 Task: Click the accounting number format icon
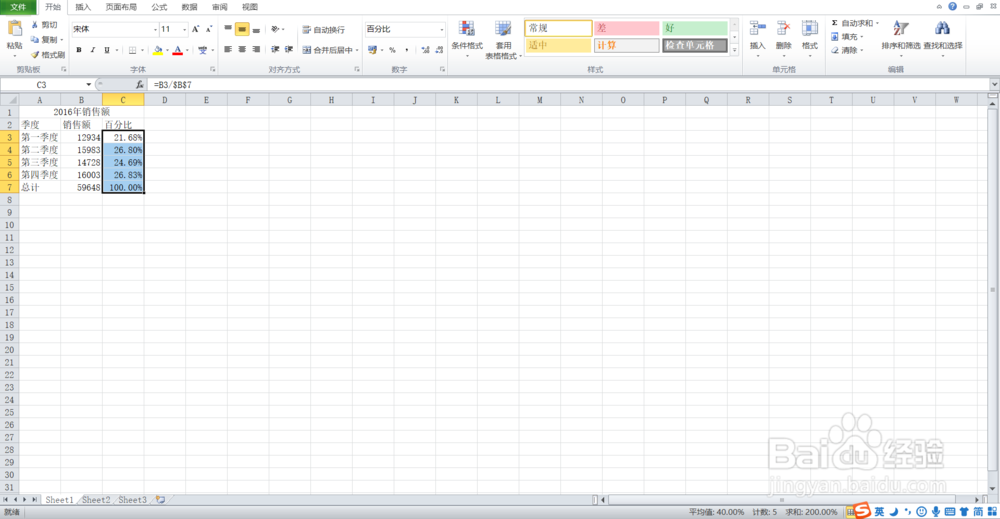pos(372,50)
